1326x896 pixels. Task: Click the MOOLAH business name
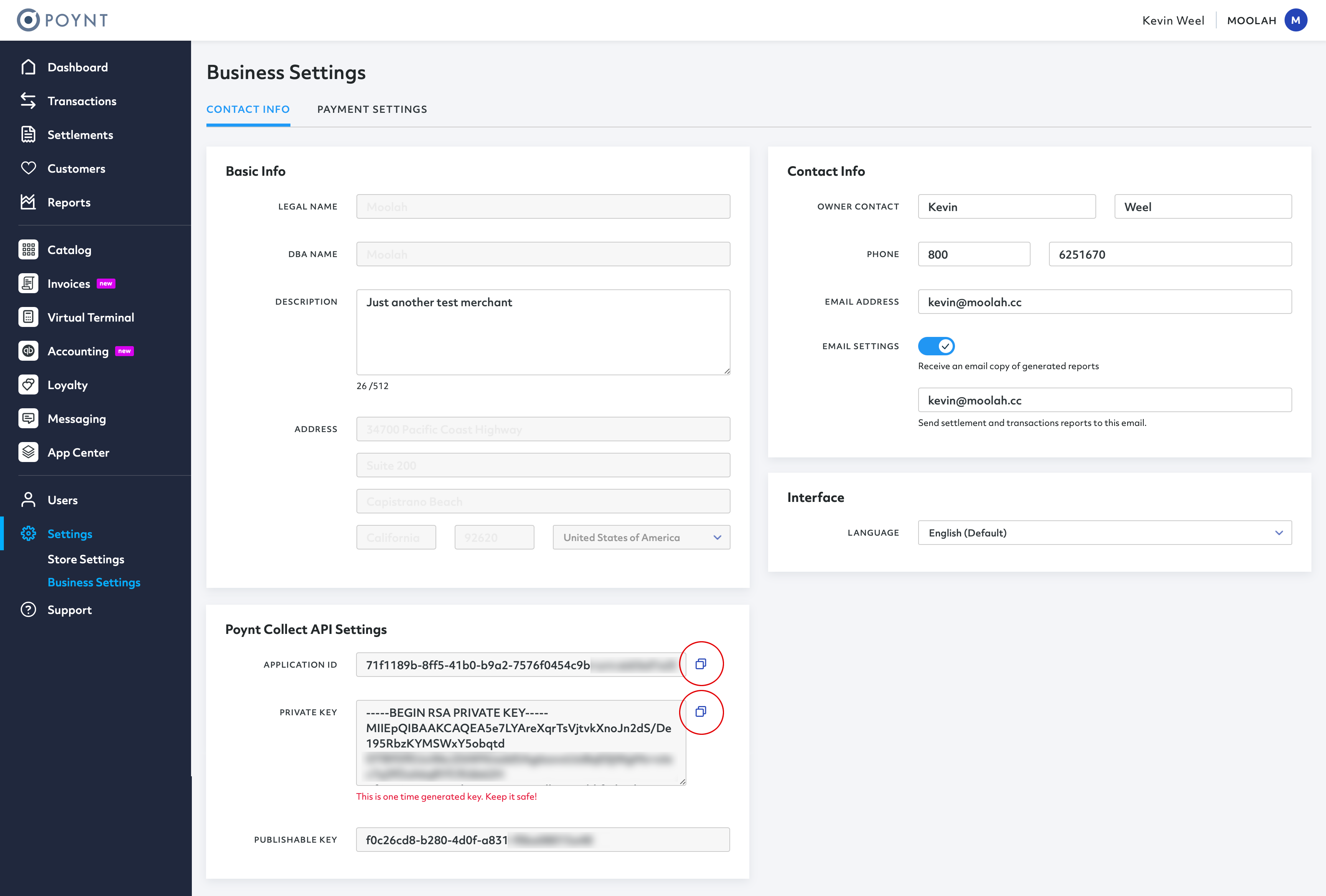[1251, 21]
